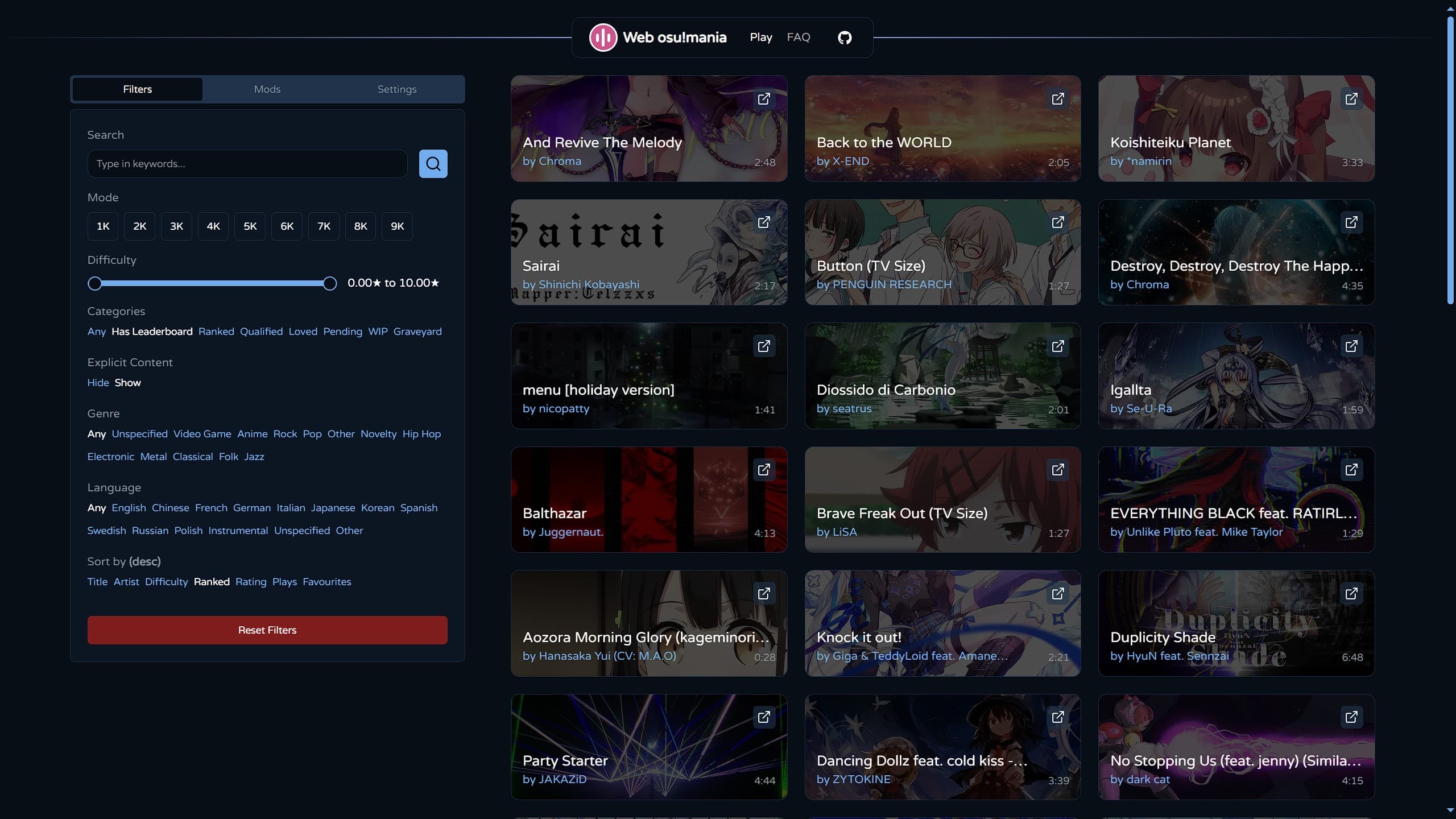
Task: Sort beatmaps by Title
Action: tap(97, 582)
